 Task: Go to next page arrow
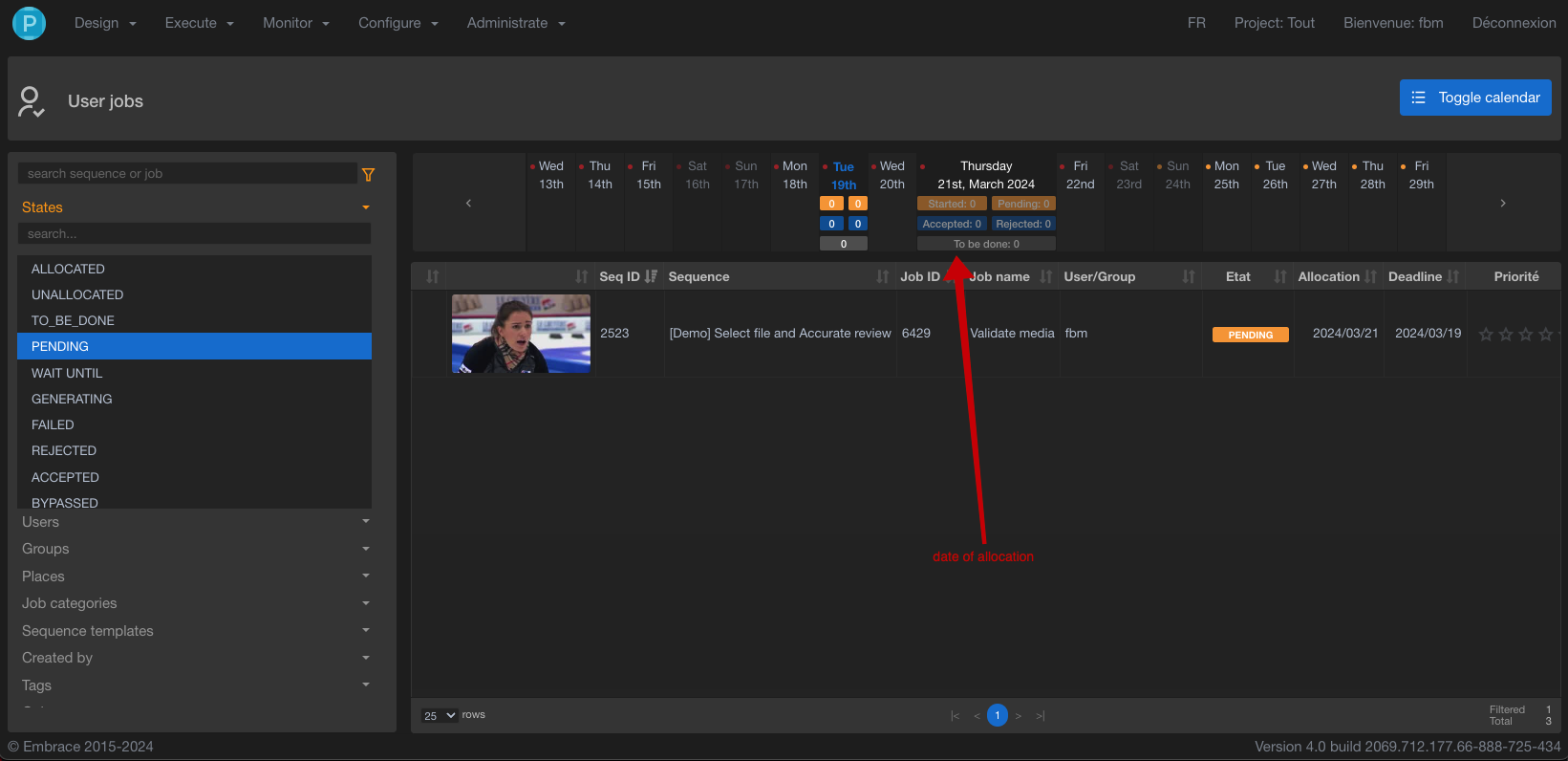[x=1019, y=716]
